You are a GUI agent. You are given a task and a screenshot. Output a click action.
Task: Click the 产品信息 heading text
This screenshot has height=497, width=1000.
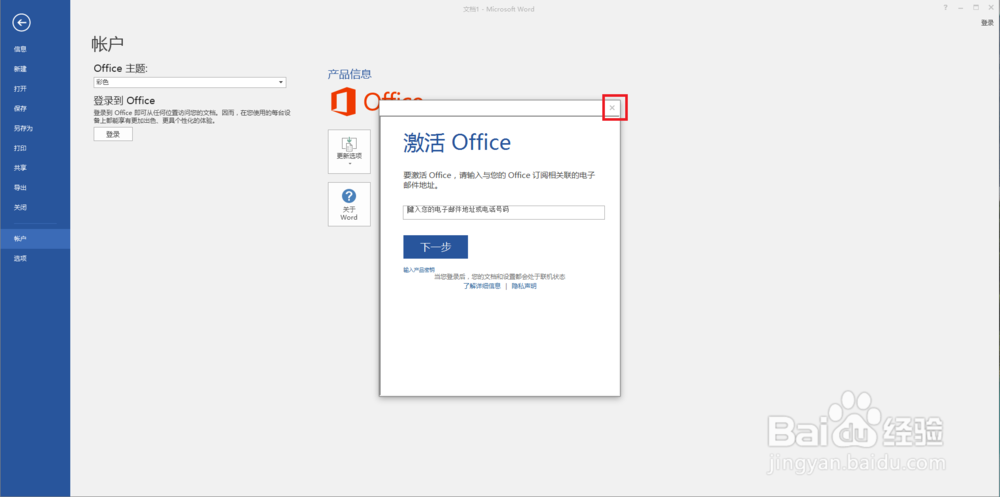(x=349, y=74)
